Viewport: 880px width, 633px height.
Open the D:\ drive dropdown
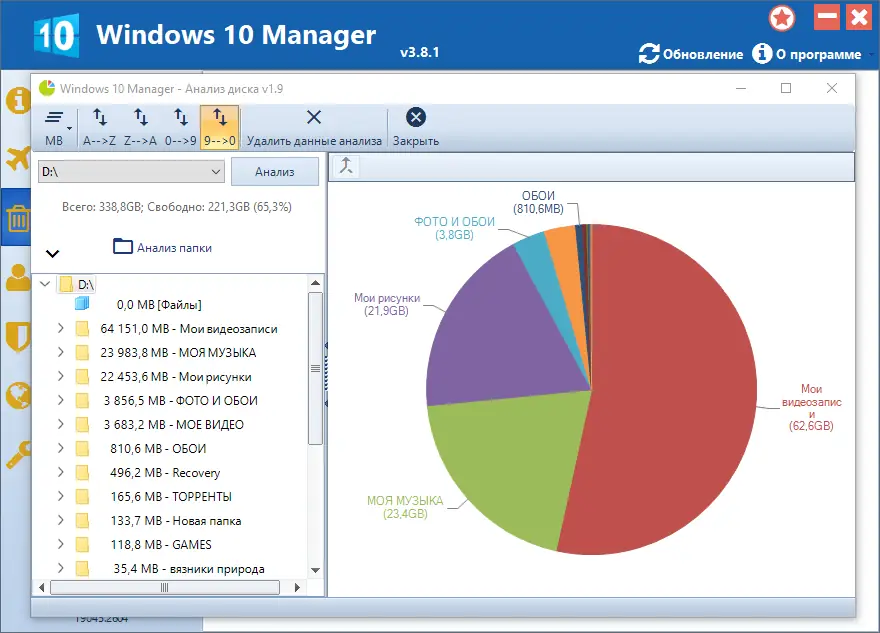131,172
